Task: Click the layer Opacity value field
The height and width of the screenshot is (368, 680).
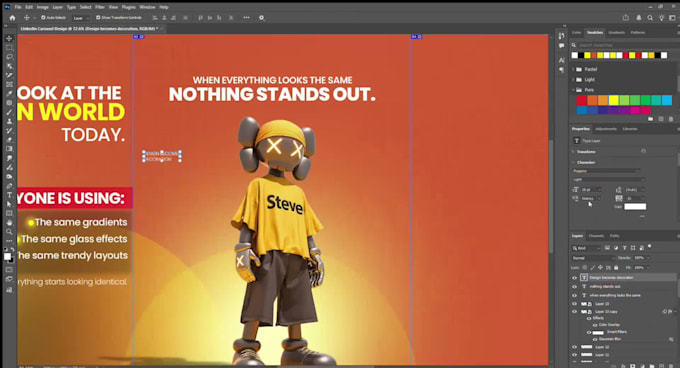Action: click(640, 258)
